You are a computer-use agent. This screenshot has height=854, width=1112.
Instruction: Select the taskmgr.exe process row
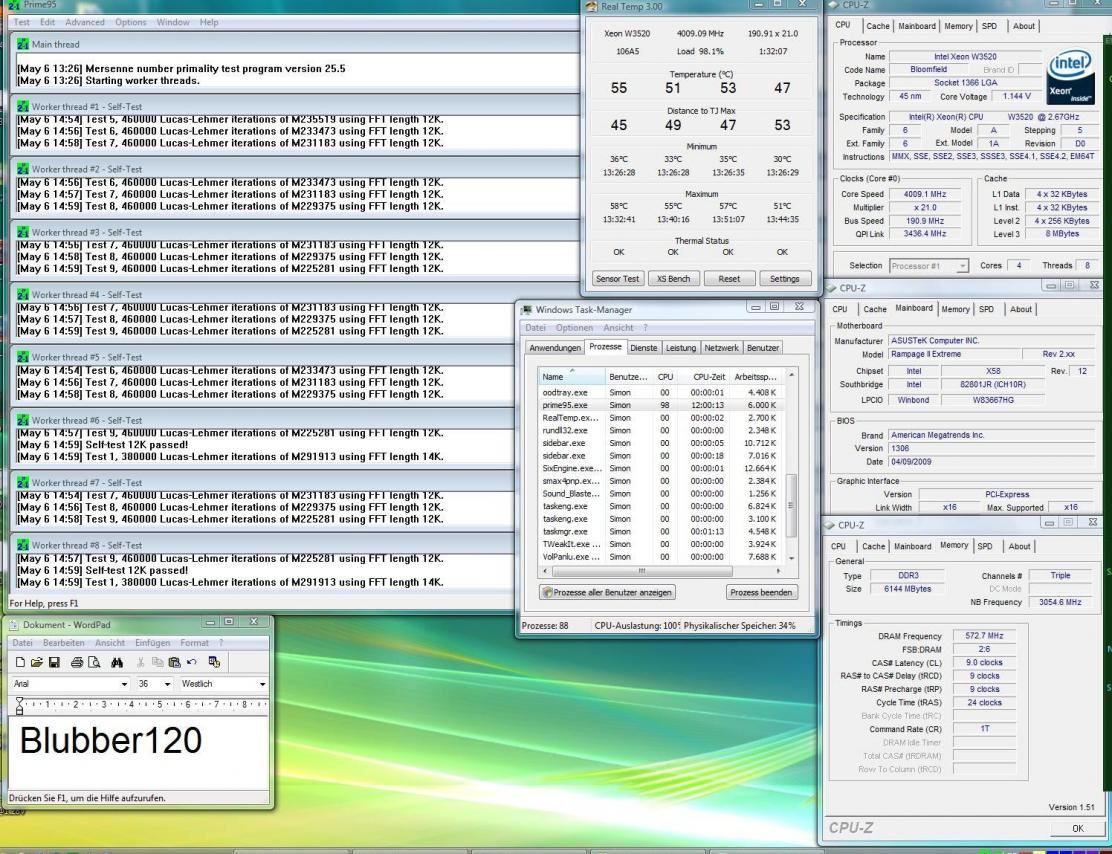pos(660,531)
